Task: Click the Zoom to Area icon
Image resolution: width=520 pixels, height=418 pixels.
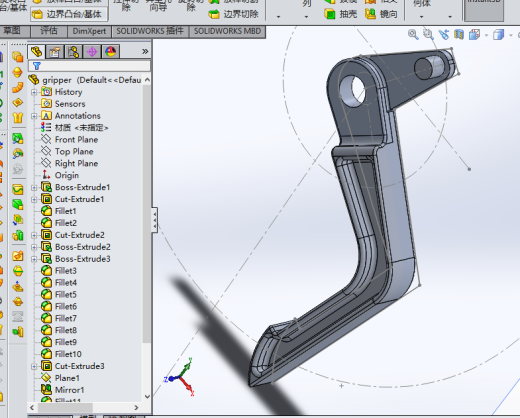Action: pyautogui.click(x=428, y=34)
